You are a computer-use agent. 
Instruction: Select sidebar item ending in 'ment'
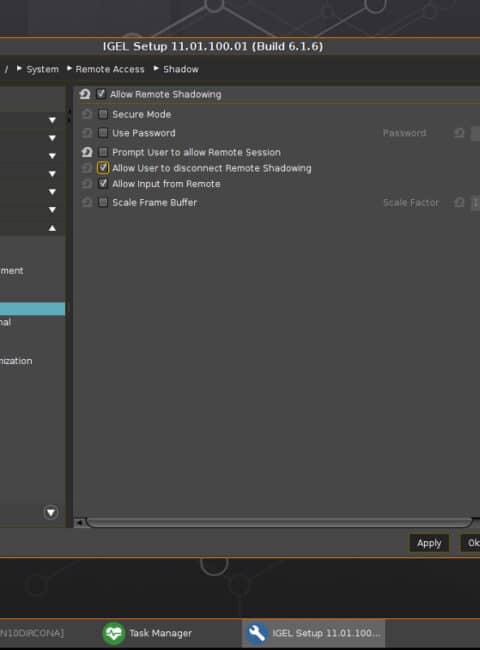coord(12,271)
